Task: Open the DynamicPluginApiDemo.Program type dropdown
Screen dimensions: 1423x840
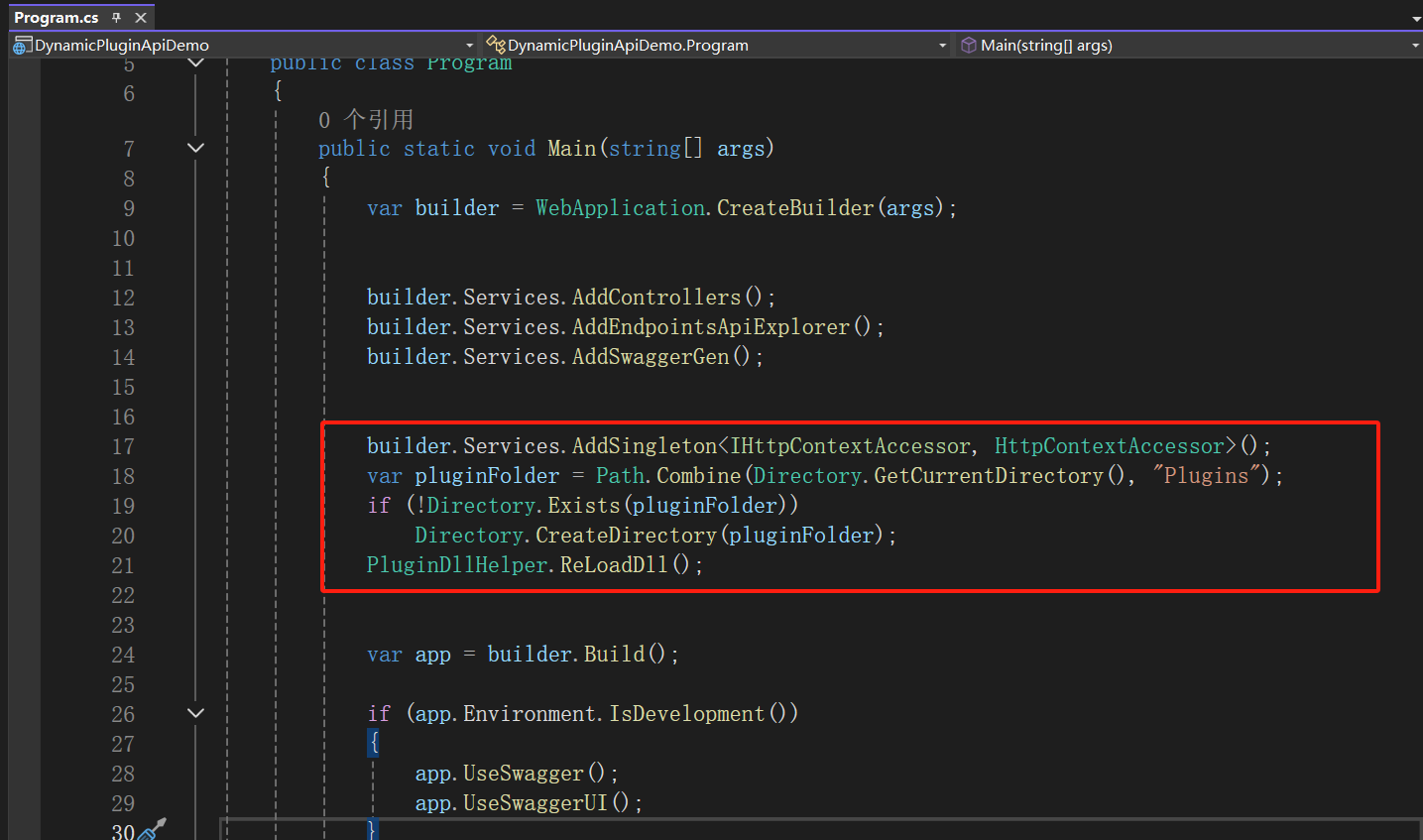Action: click(x=942, y=46)
